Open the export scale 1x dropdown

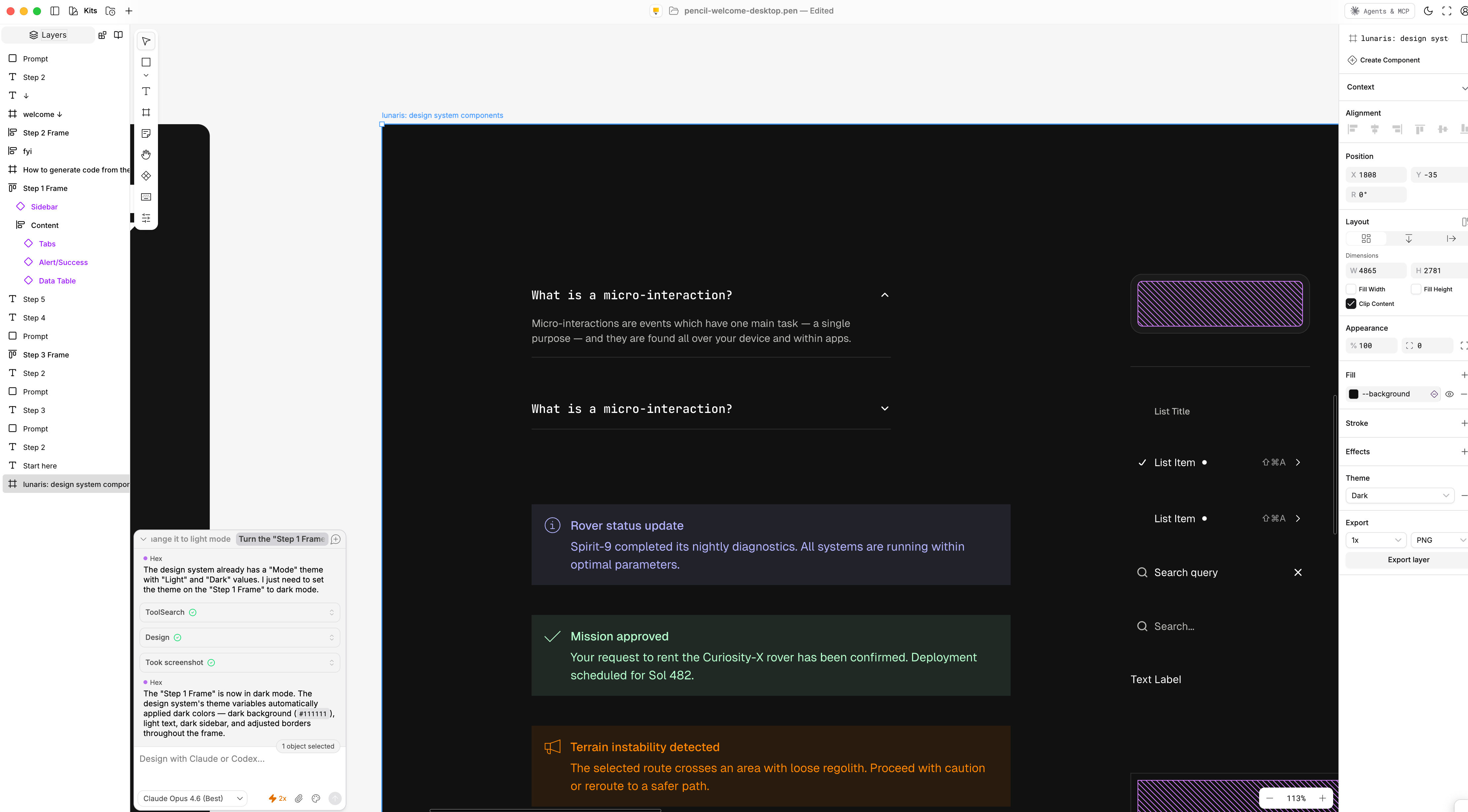coord(1376,539)
